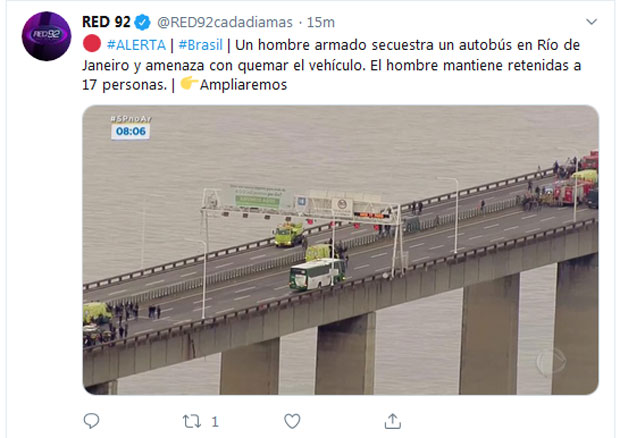Click the 08:06 clock overlay in image
620x438 pixels.
130,131
